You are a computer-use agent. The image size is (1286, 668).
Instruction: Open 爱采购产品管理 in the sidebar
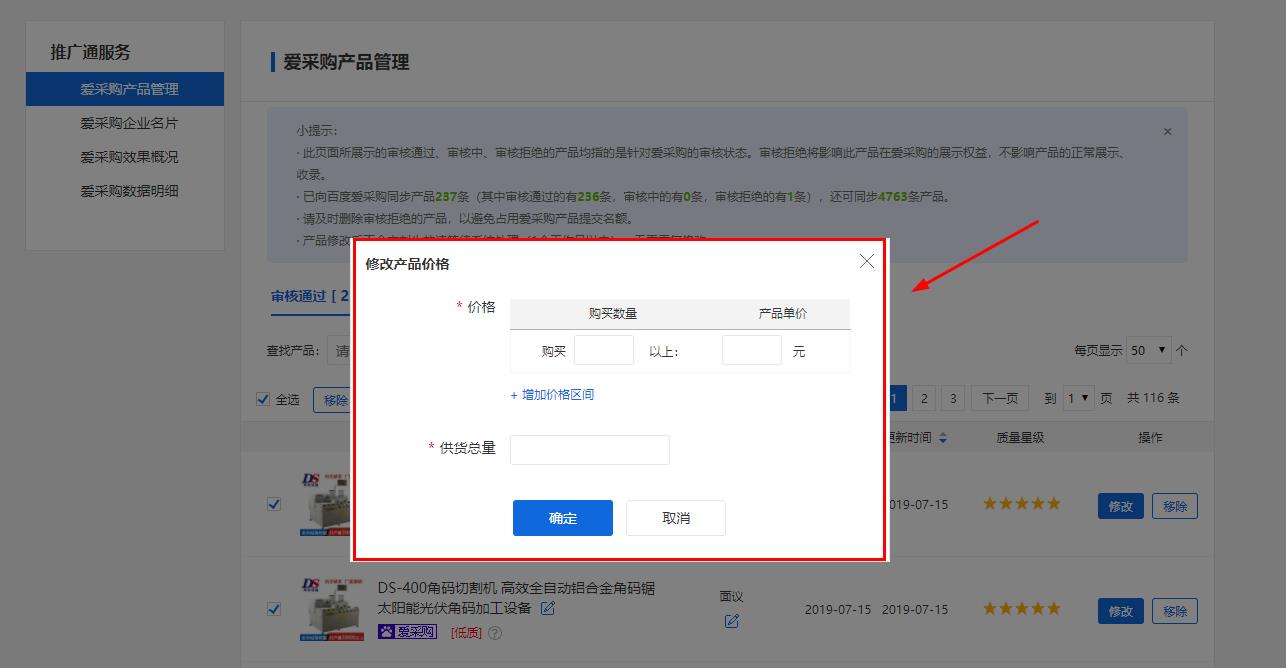[125, 89]
